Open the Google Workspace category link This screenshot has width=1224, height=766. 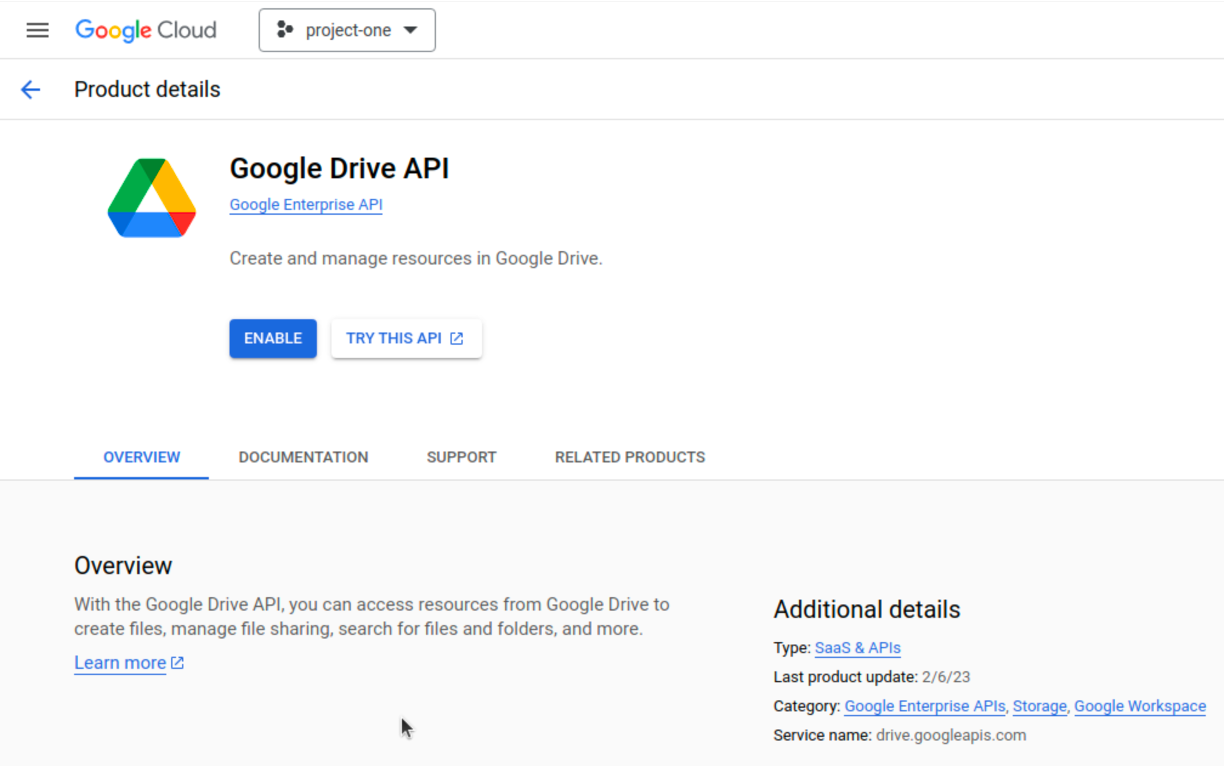pos(1139,706)
